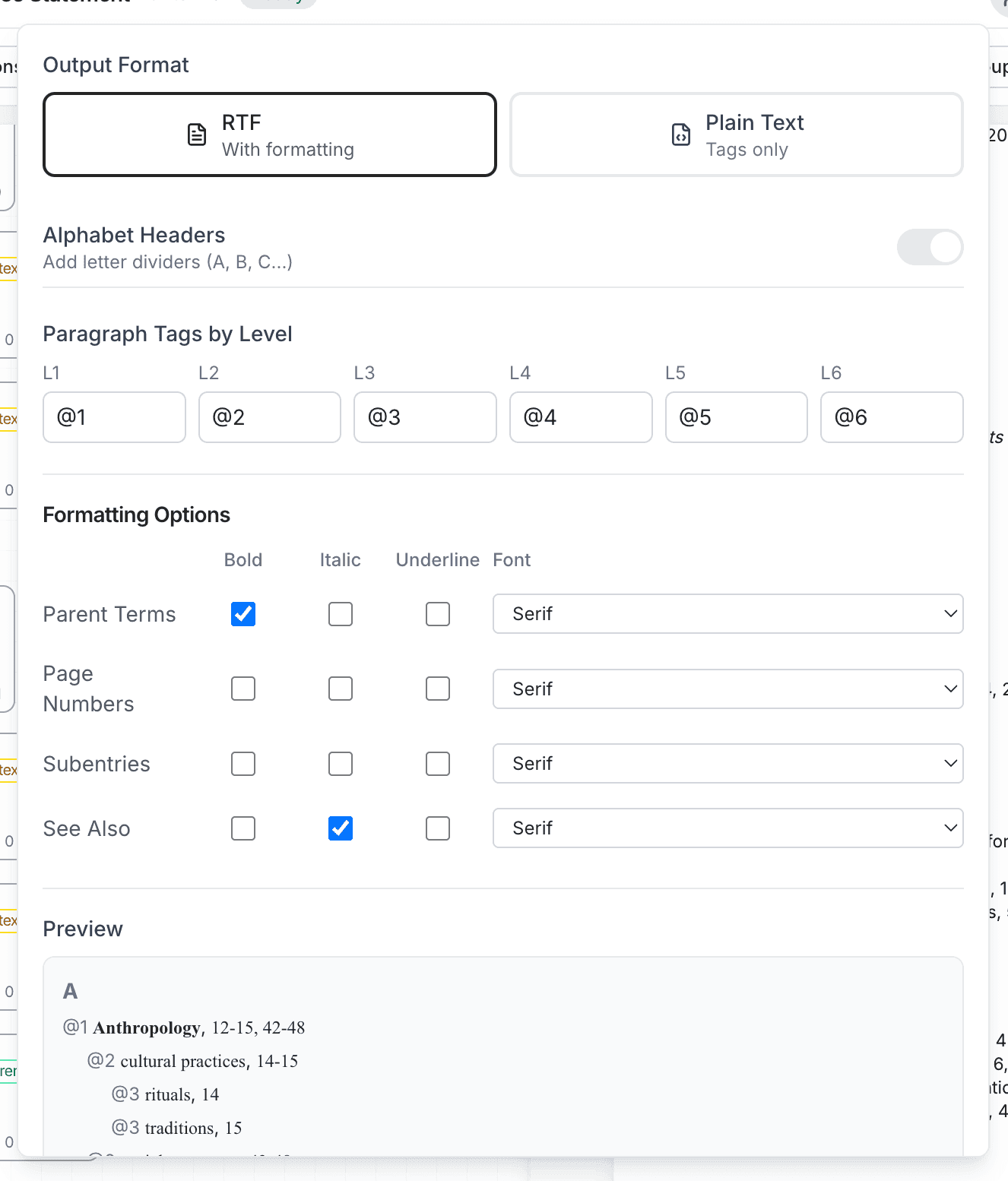Viewport: 1008px width, 1181px height.
Task: Open the Subentries font dropdown
Action: (727, 764)
